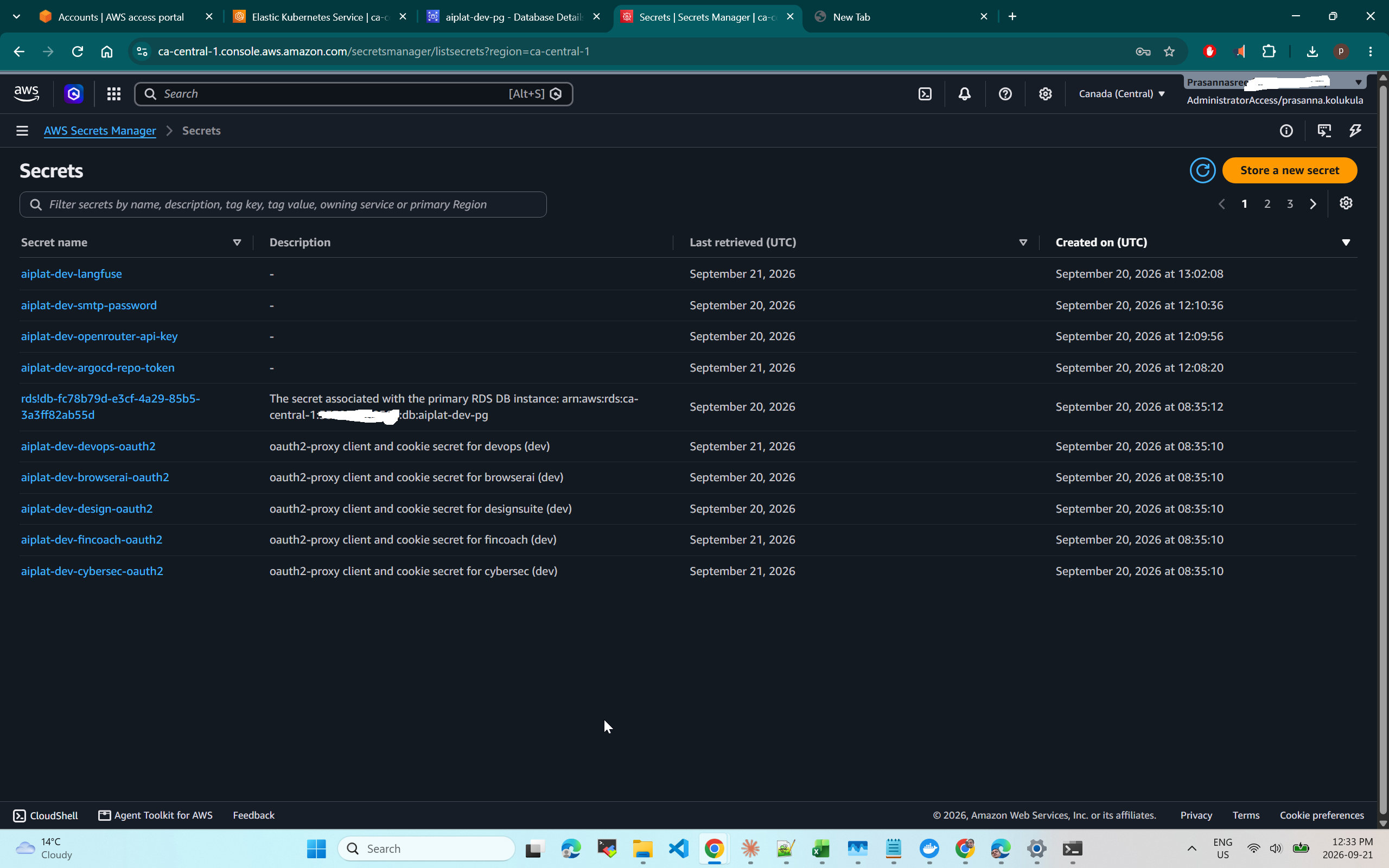This screenshot has width=1389, height=868.
Task: Focus the Filter secrets search field
Action: [283, 205]
